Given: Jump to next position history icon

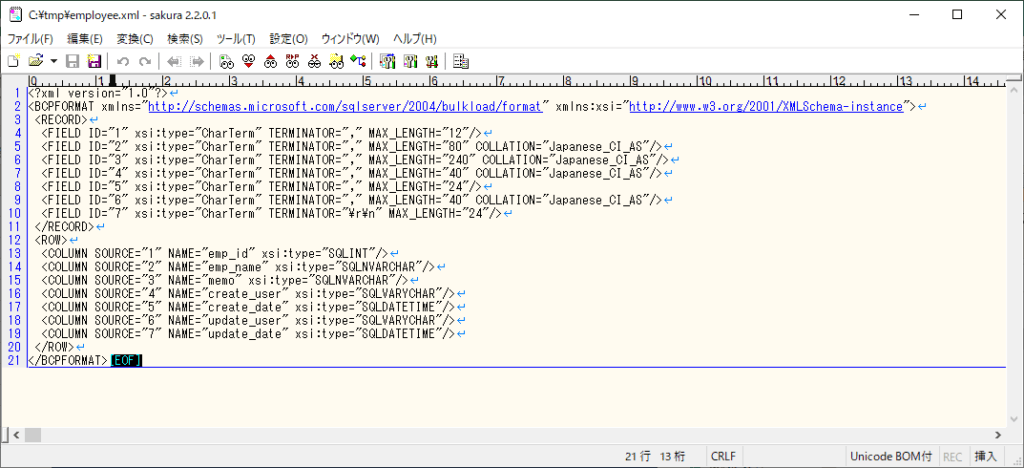Looking at the screenshot, I should pos(196,62).
